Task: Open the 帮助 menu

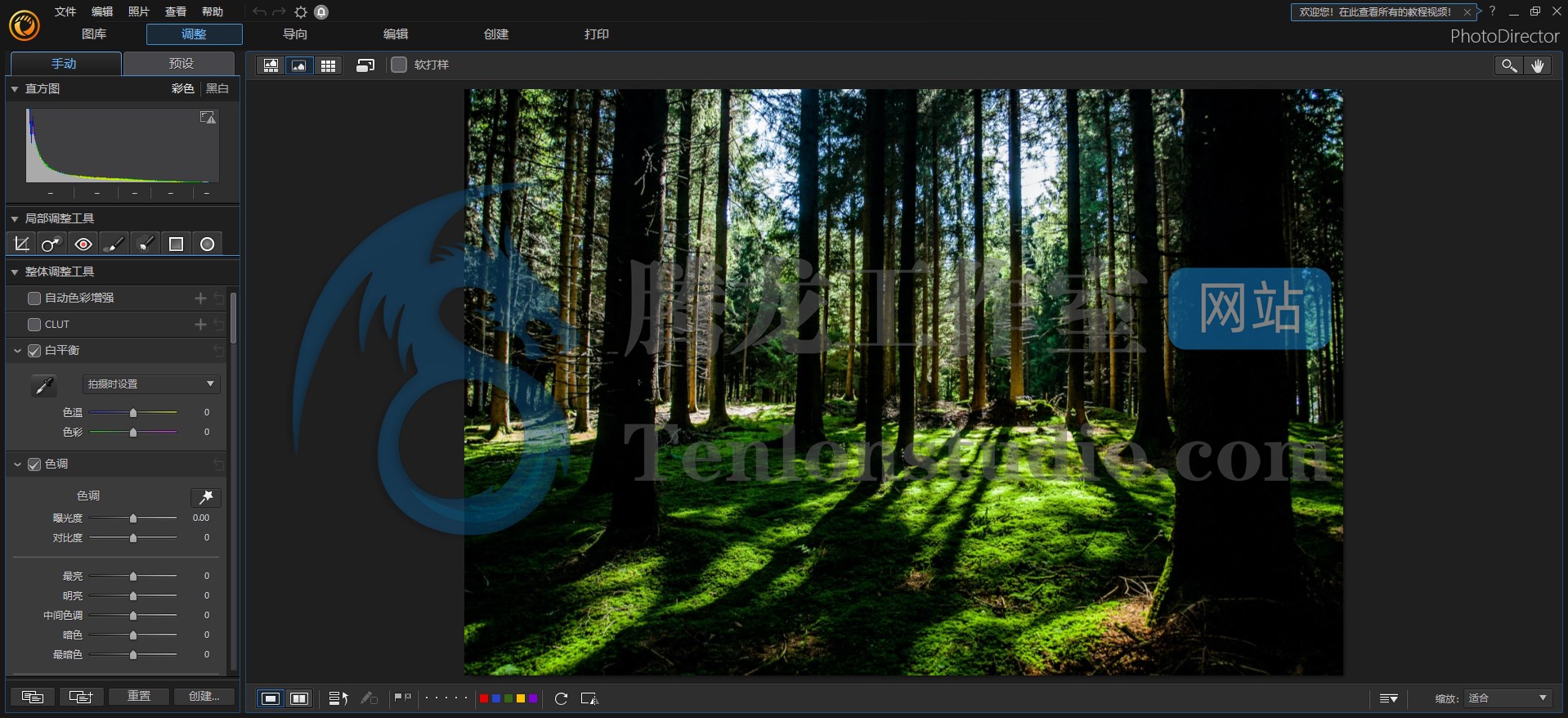Action: pyautogui.click(x=213, y=11)
